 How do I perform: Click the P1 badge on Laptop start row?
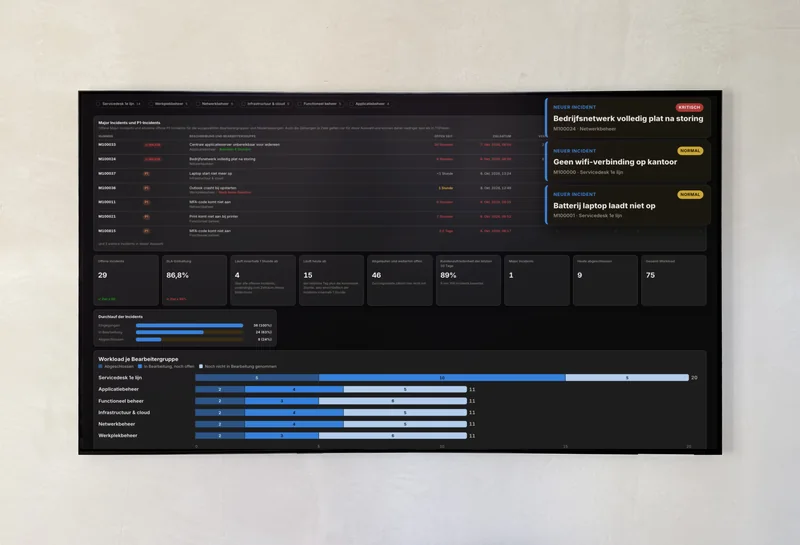coord(146,174)
